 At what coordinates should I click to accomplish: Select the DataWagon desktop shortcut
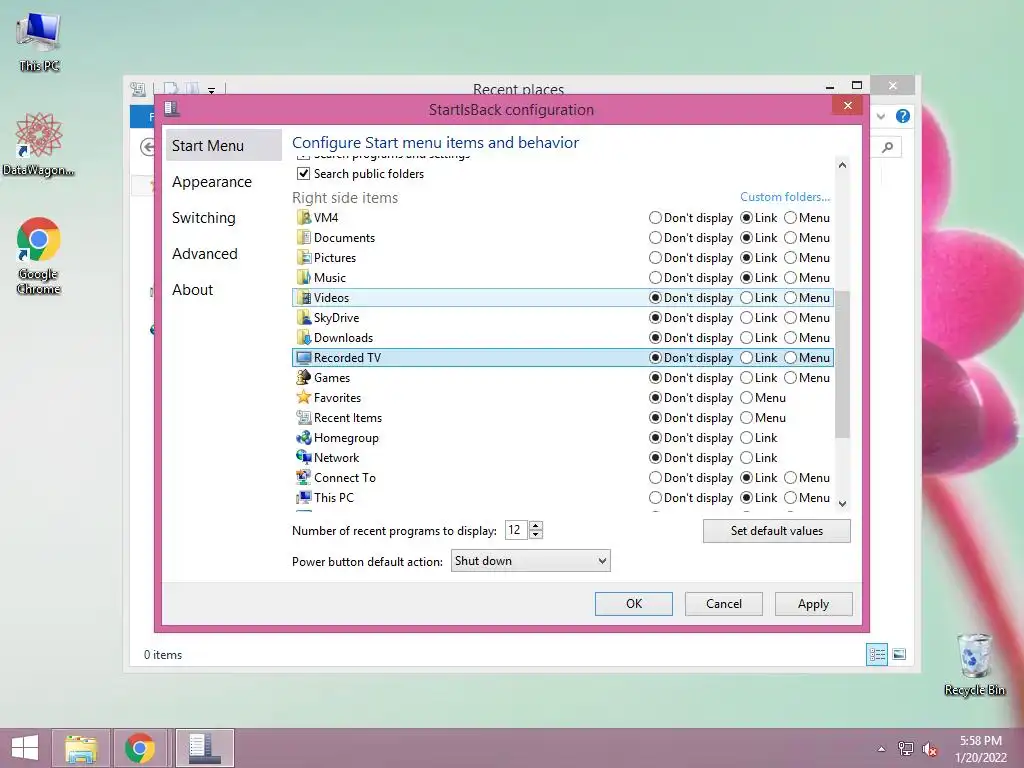click(39, 145)
